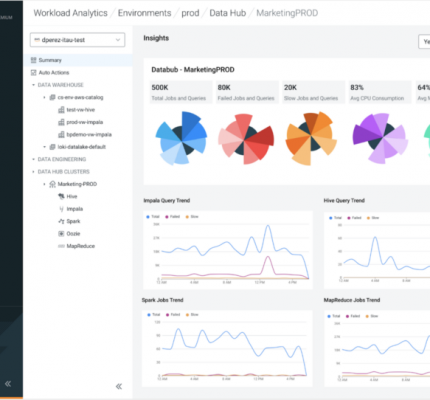Toggle Failed legend in Hive Query Trend

354,218
